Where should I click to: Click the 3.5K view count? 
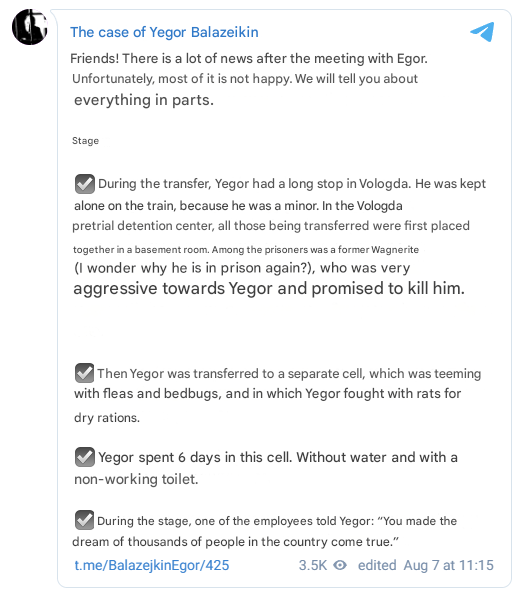pyautogui.click(x=313, y=565)
